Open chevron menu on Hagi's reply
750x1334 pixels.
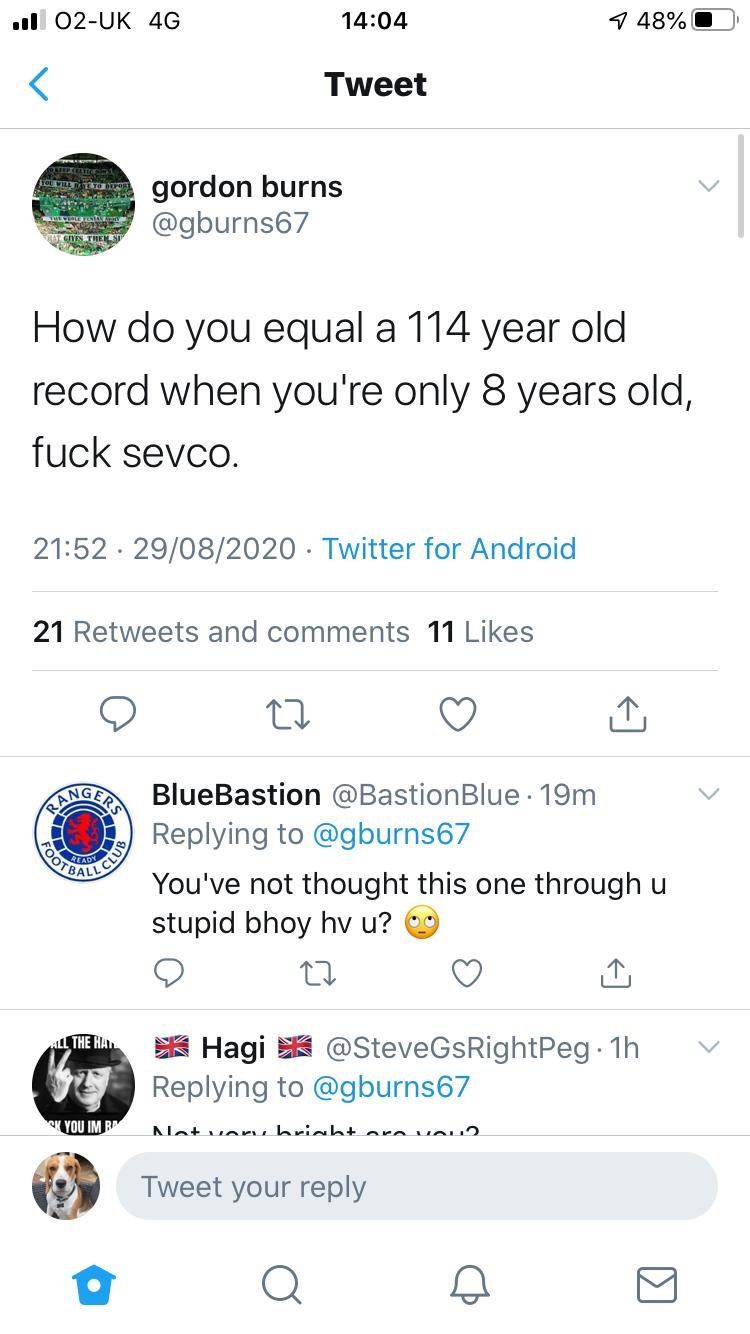(x=708, y=1047)
